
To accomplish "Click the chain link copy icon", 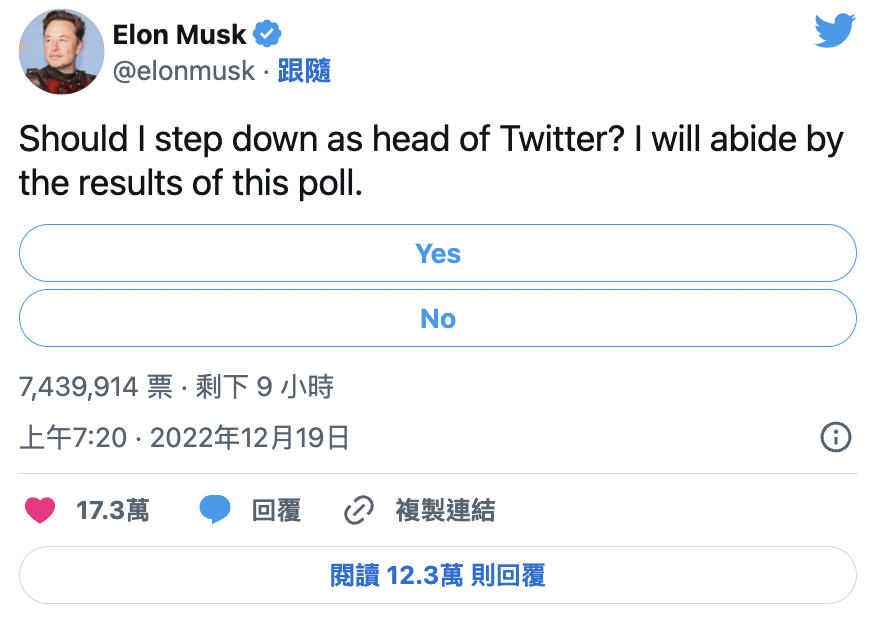I will coord(358,510).
